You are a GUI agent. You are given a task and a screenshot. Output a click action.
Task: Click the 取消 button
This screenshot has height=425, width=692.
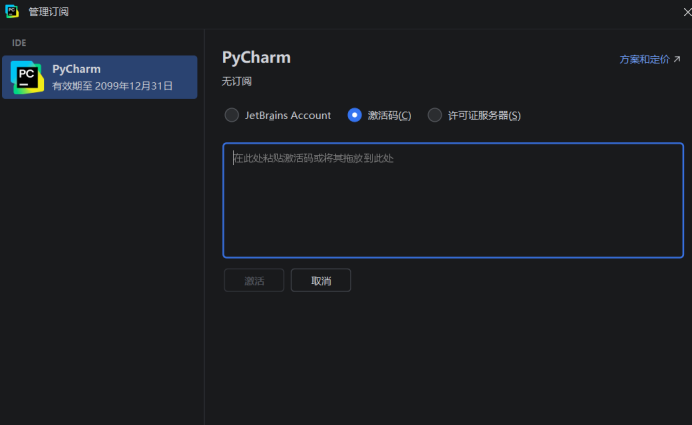click(x=321, y=280)
